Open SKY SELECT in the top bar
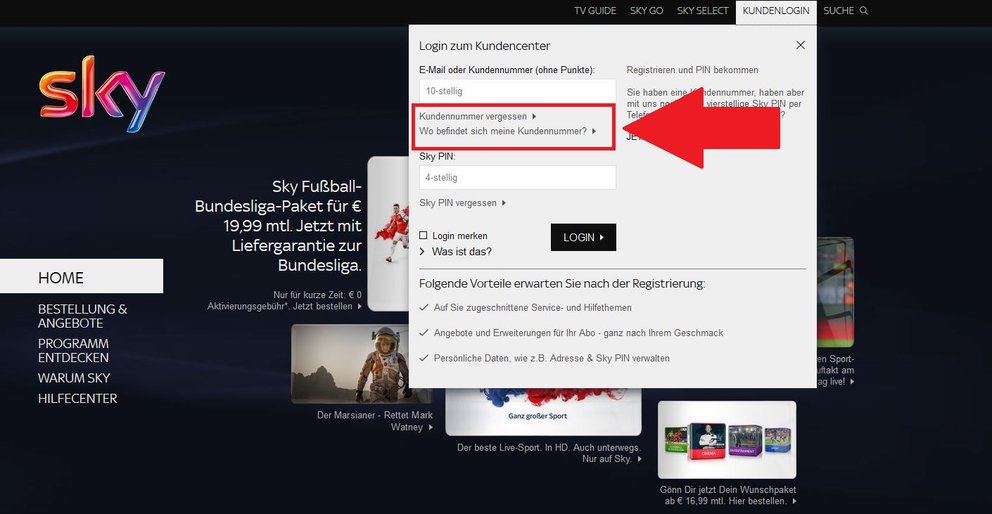The height and width of the screenshot is (514, 992). 702,11
